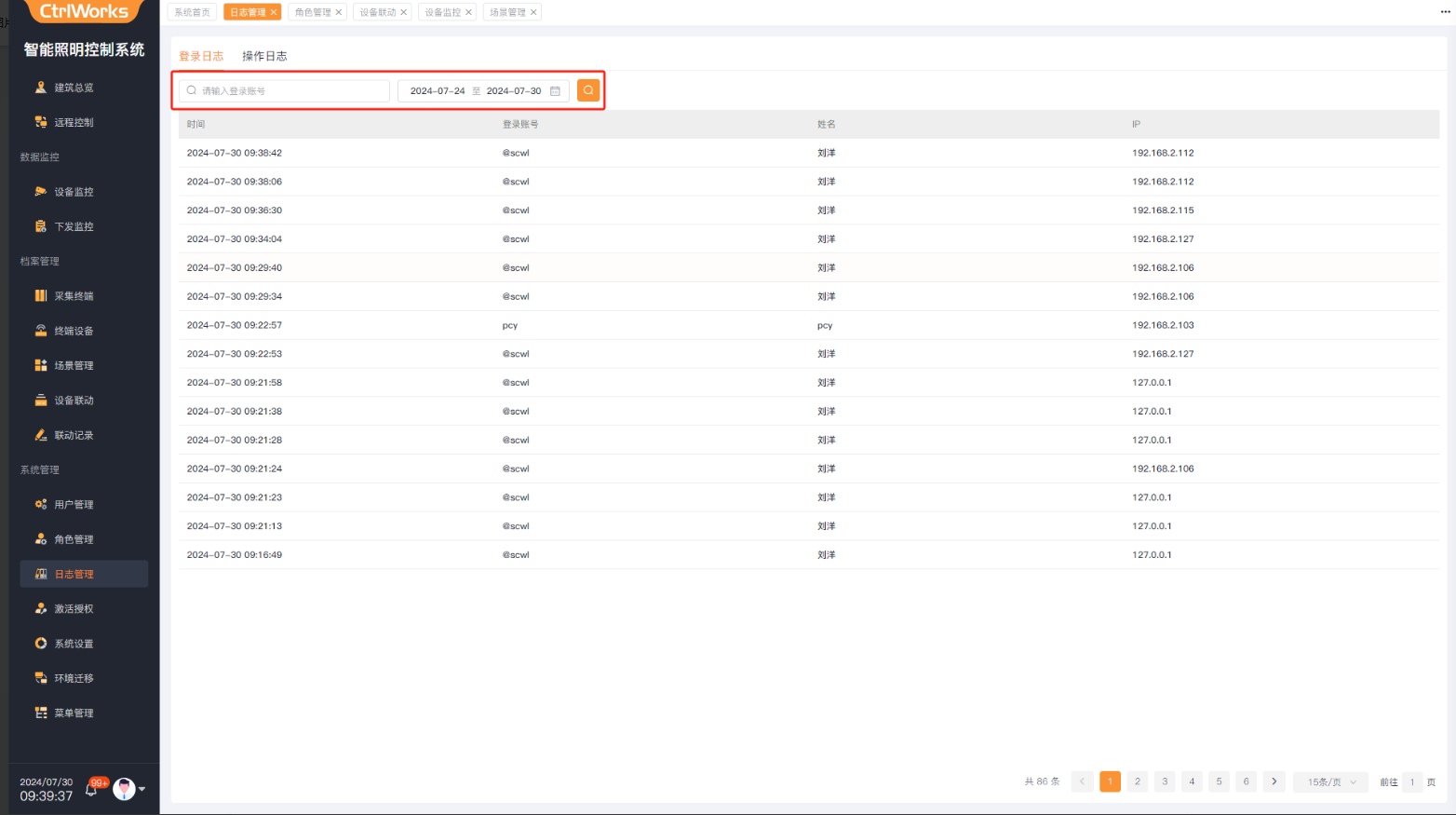The image size is (1456, 815).
Task: Click the three-dot more menu at top right
Action: coord(1445,12)
